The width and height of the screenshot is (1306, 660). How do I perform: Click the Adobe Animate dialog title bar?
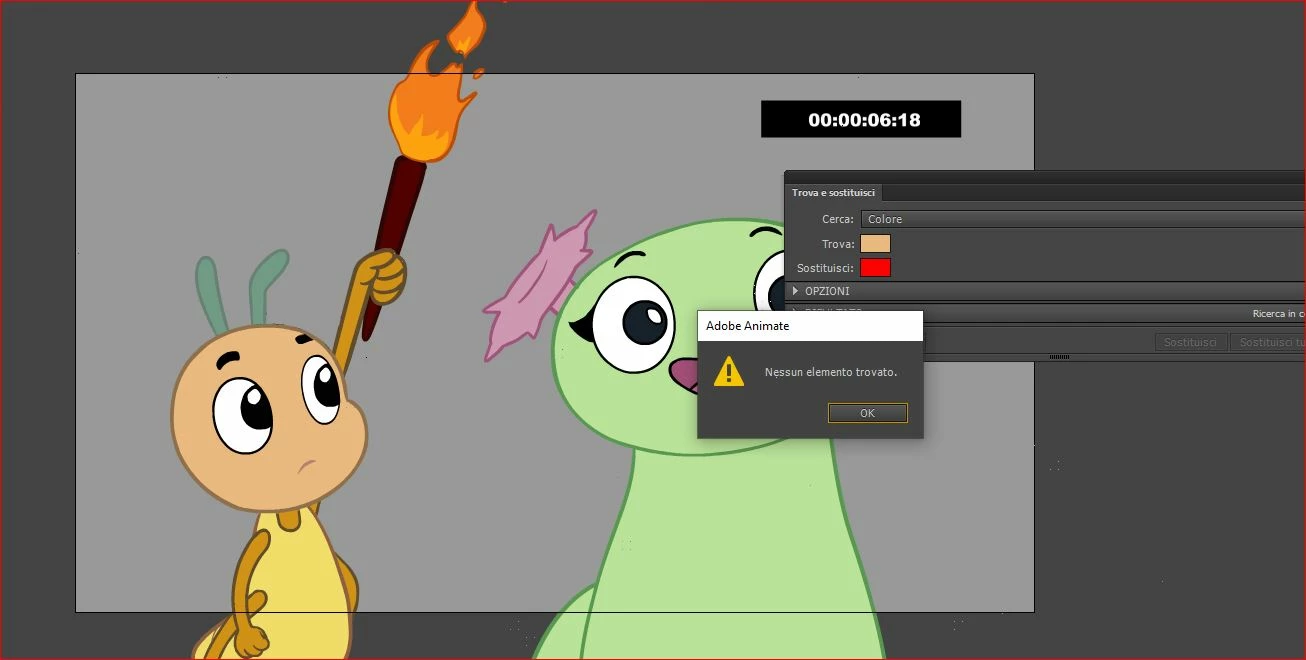tap(810, 326)
